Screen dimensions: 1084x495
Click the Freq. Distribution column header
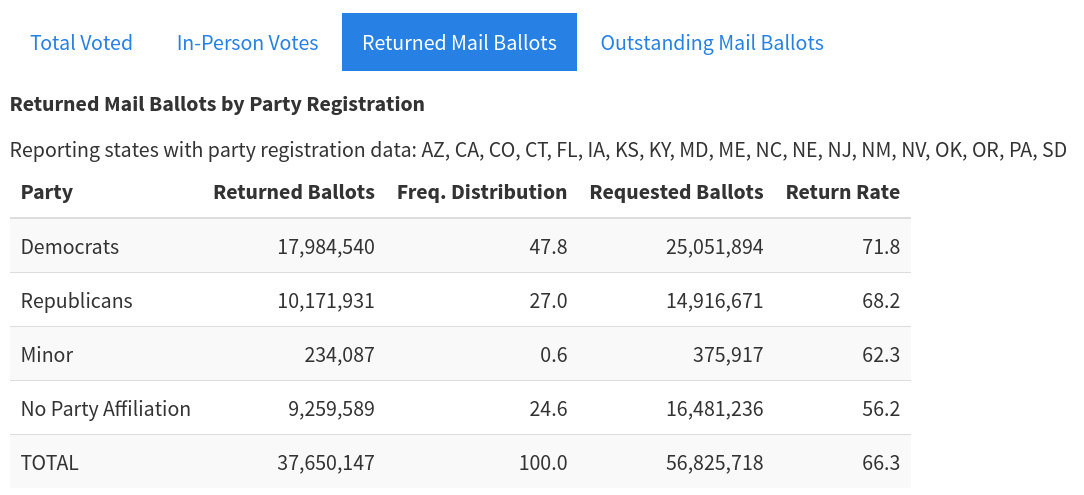pos(482,192)
